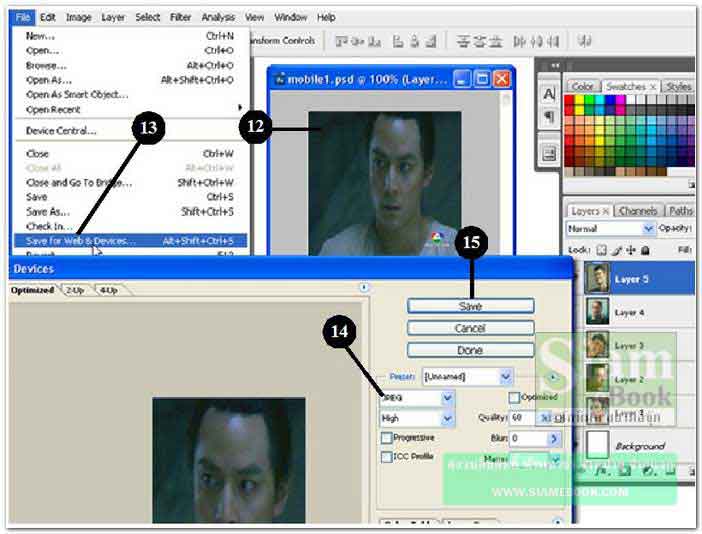Screen dimensions: 702x534
Task: Click the Distribute top edges icon
Action: coord(463,42)
